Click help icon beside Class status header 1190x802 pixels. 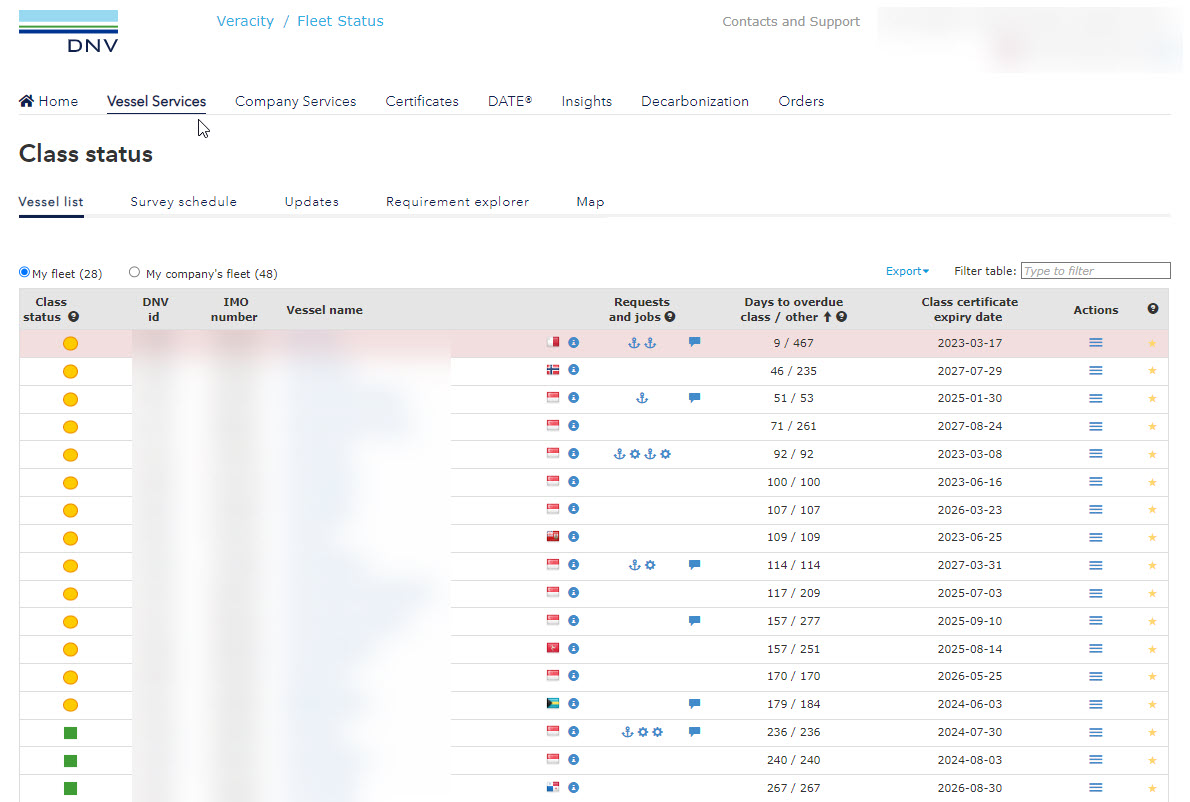tap(74, 317)
